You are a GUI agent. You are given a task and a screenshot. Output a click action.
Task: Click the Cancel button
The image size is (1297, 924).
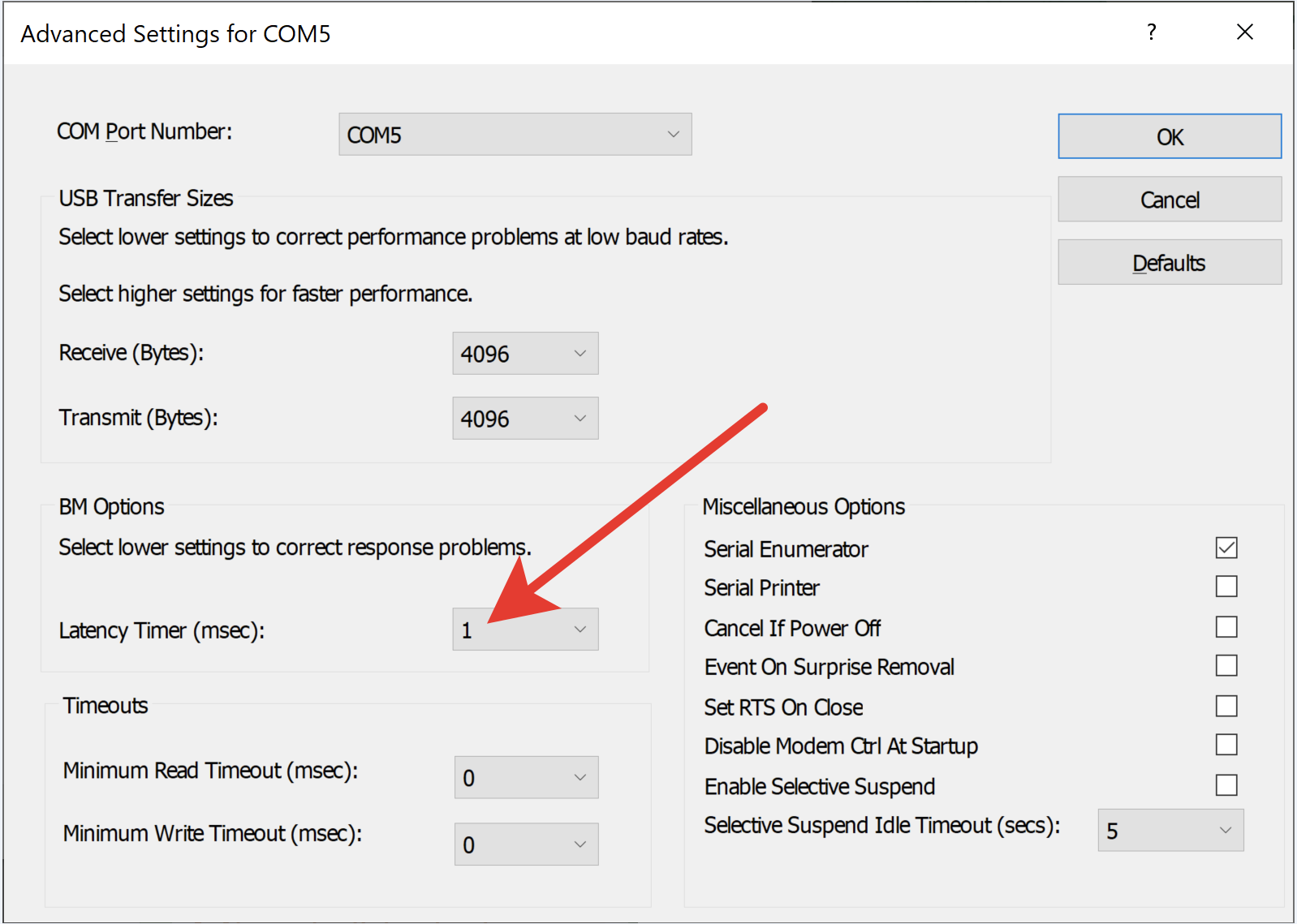[x=1169, y=200]
